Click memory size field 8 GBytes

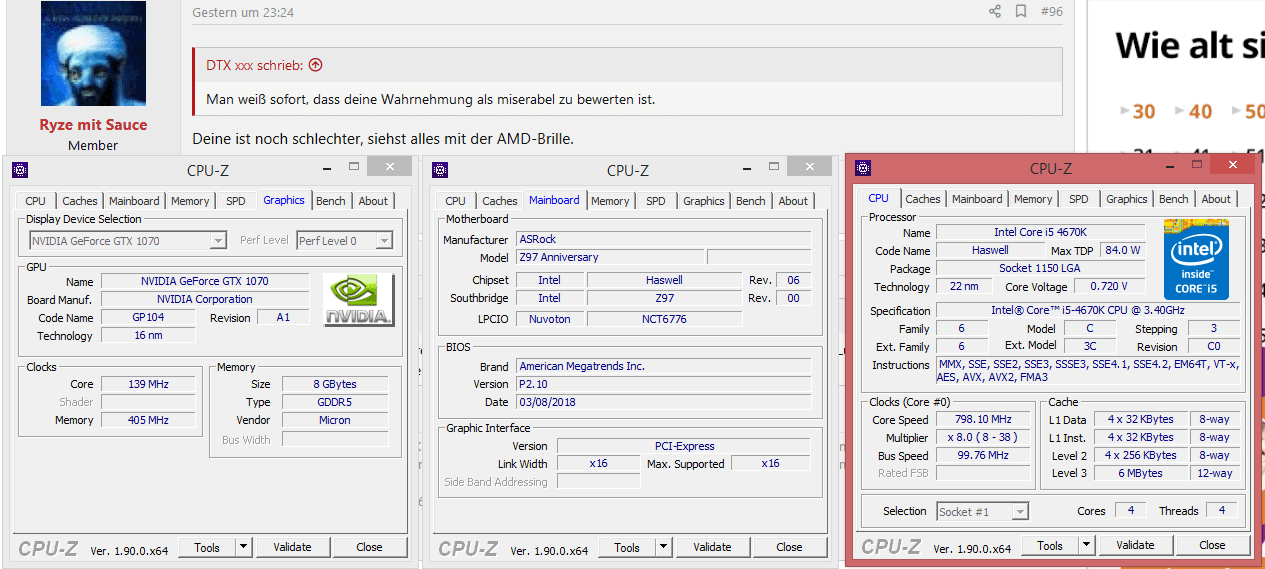(335, 384)
